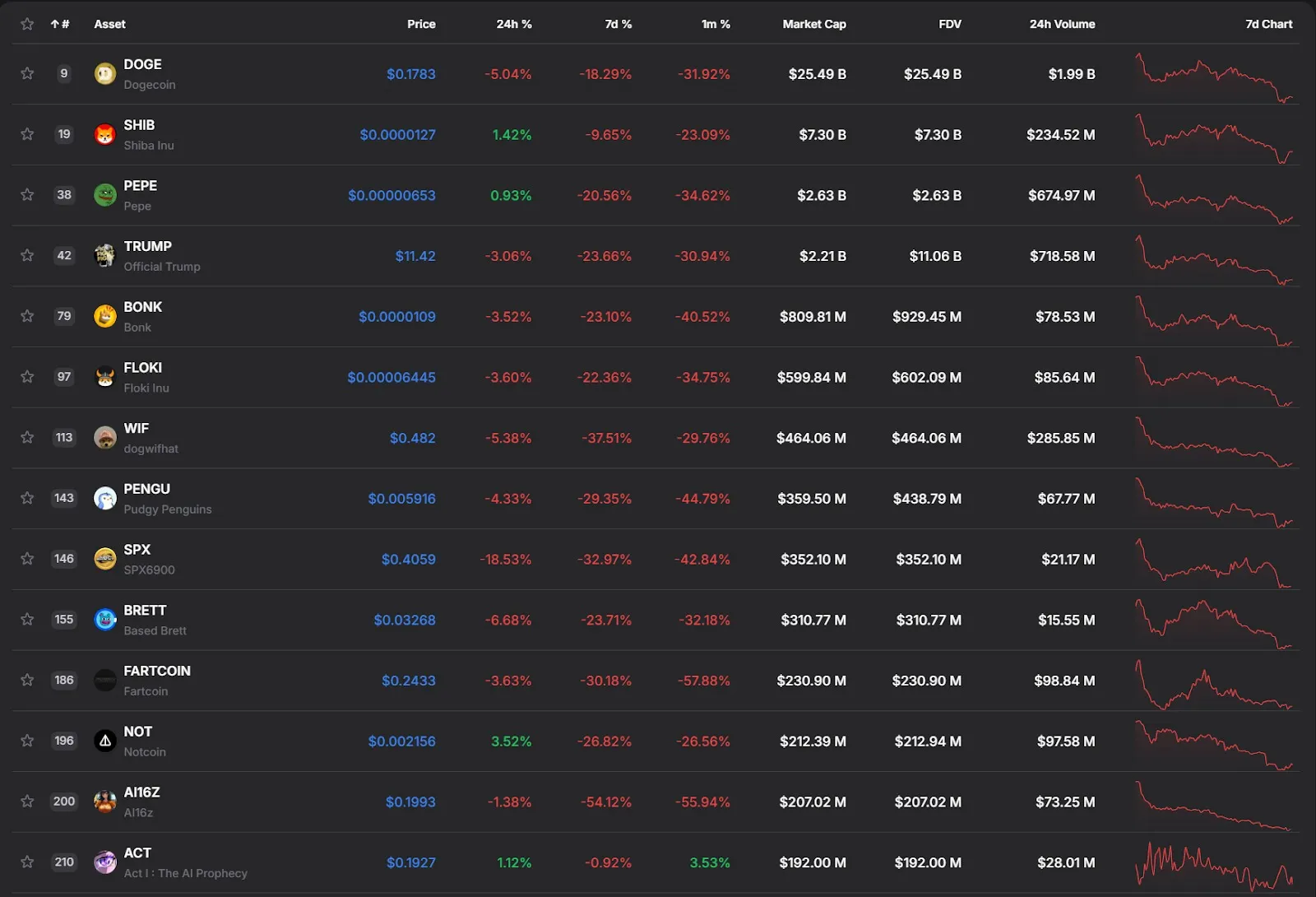This screenshot has width=1316, height=897.
Task: Star DOGE to add to favorites
Action: (27, 73)
